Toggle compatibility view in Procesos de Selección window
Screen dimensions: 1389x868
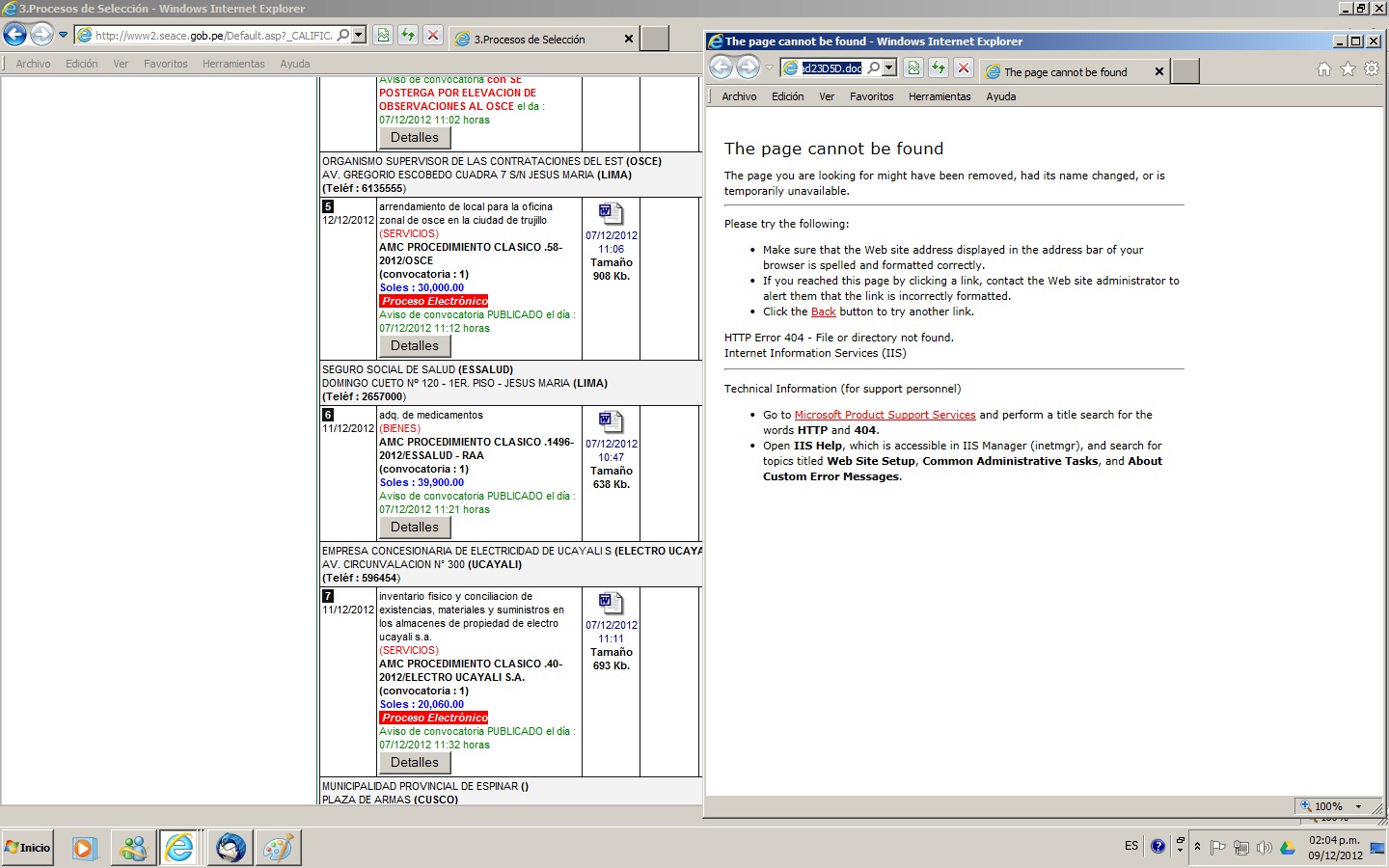383,36
